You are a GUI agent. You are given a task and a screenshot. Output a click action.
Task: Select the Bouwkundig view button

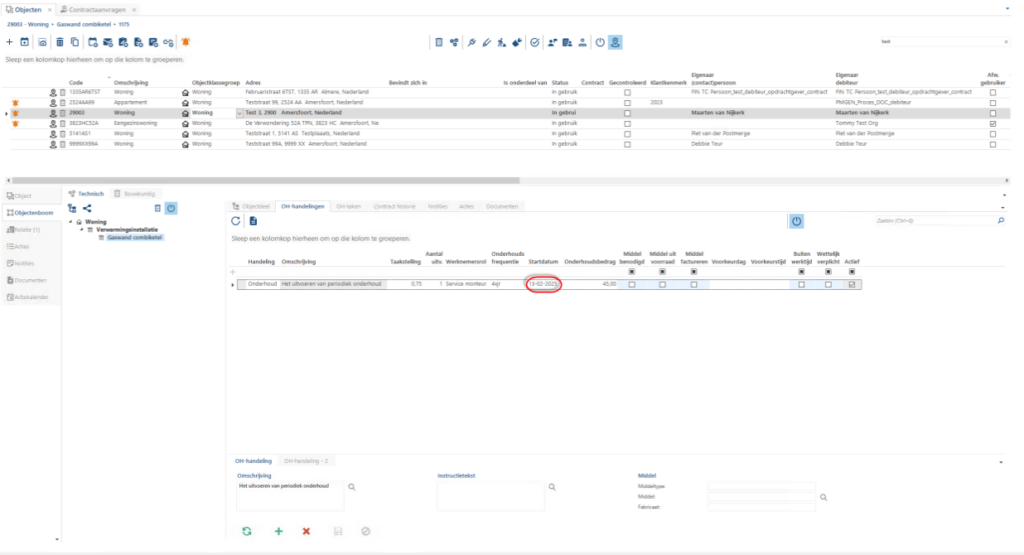point(135,194)
